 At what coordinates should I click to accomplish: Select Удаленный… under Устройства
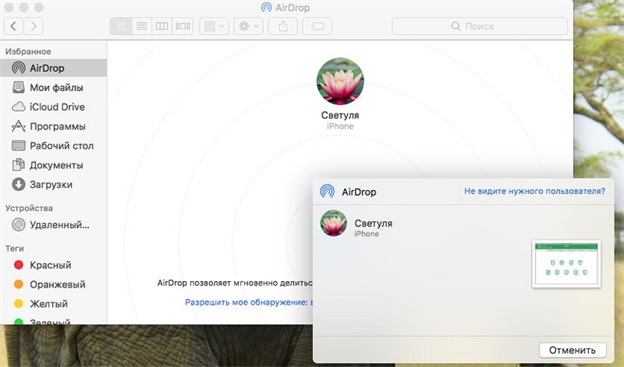tap(53, 225)
